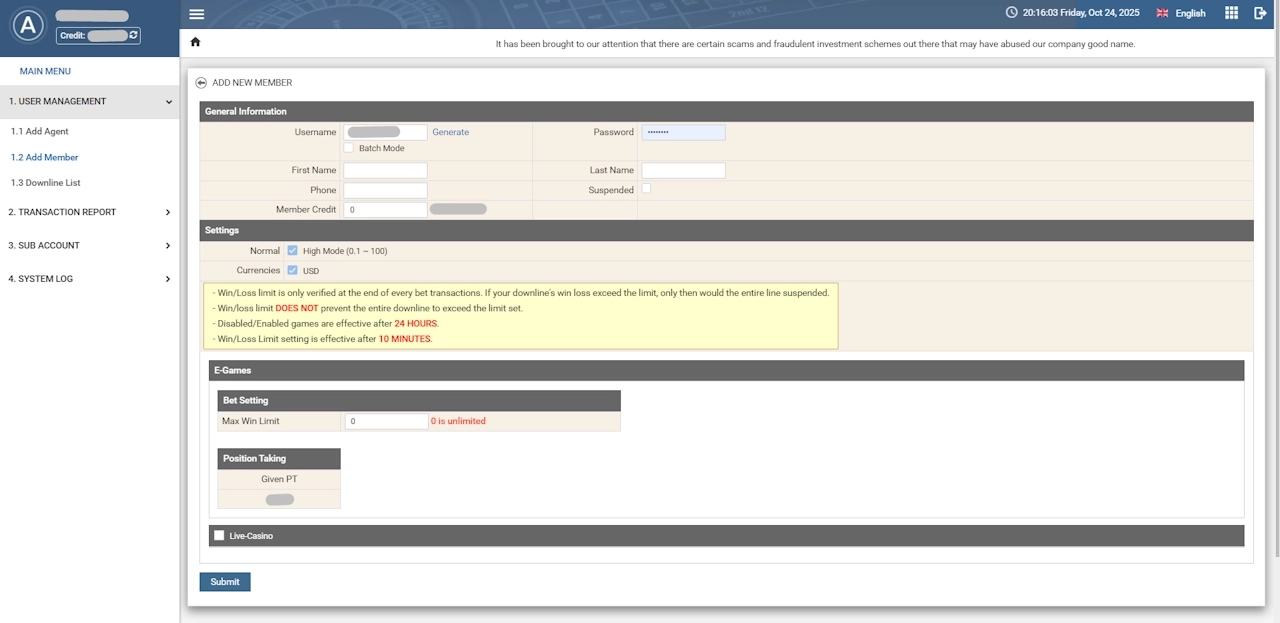Refresh the credit balance icon
Image resolution: width=1280 pixels, height=623 pixels.
coord(134,35)
